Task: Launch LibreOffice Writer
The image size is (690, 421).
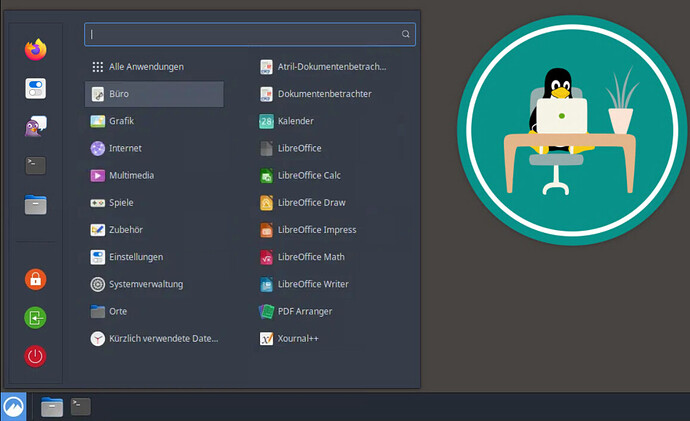Action: point(313,284)
